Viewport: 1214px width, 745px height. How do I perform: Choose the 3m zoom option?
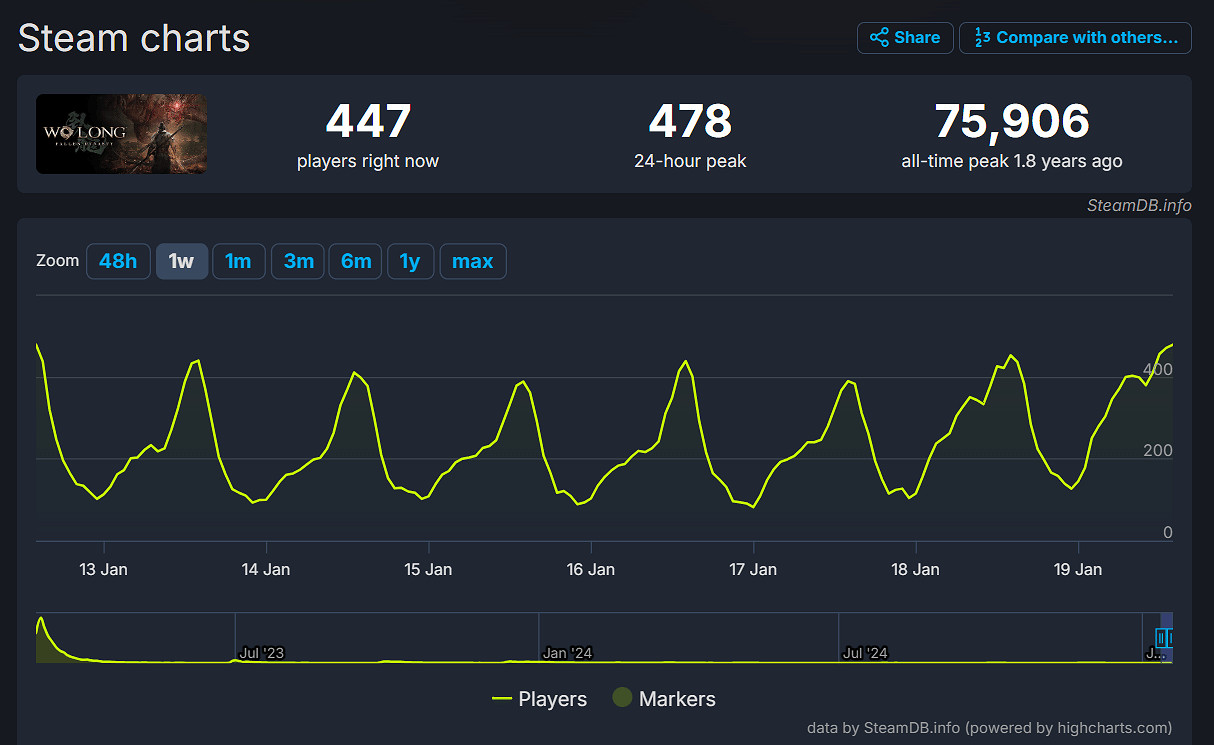[x=298, y=261]
